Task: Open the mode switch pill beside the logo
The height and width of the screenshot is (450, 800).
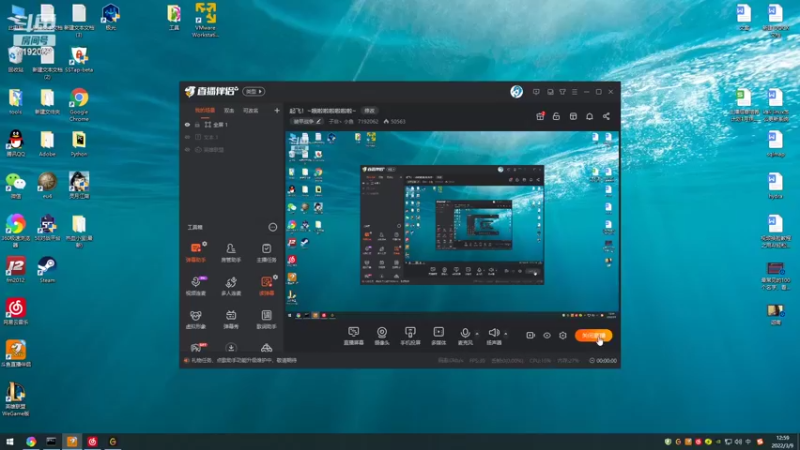Action: click(x=254, y=91)
